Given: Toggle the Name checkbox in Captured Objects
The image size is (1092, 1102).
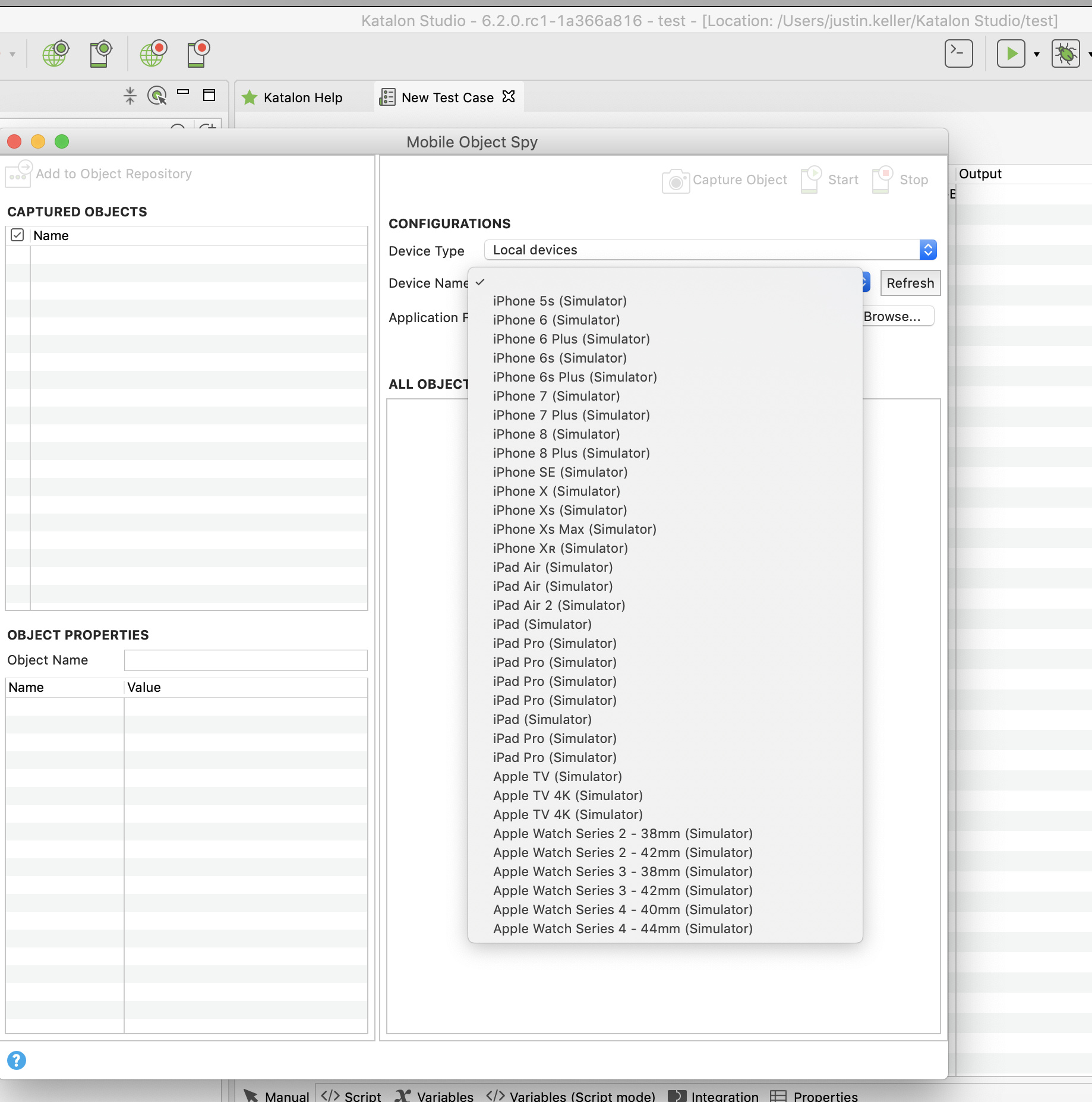Looking at the screenshot, I should point(17,235).
